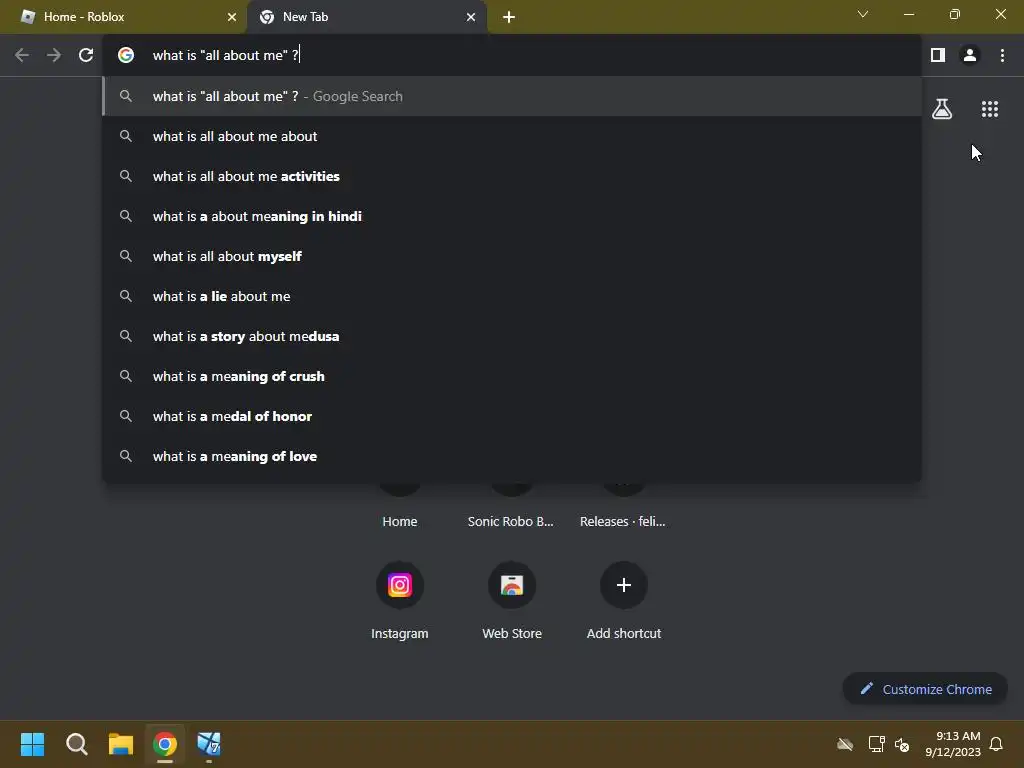Open the tab search chevron
The width and height of the screenshot is (1024, 768).
coord(863,14)
